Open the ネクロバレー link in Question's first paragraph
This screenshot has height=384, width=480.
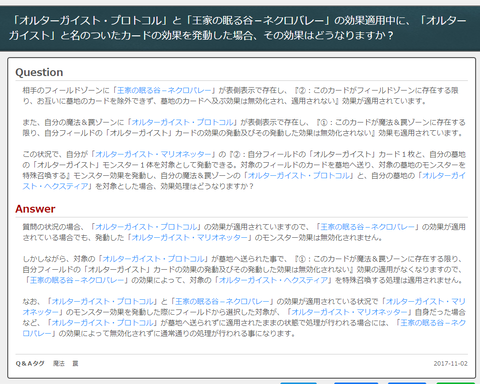click(164, 90)
